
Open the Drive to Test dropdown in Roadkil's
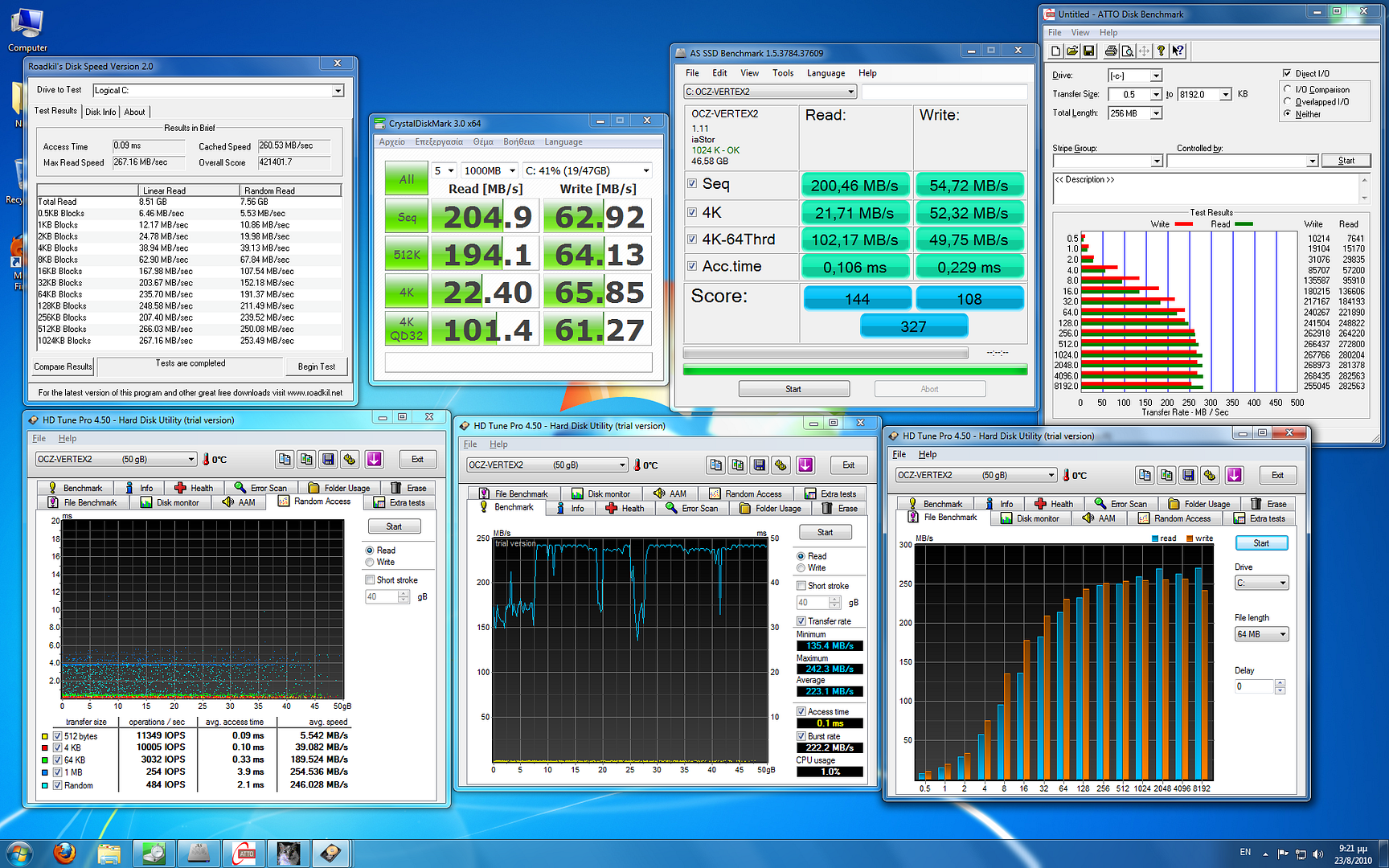point(338,90)
